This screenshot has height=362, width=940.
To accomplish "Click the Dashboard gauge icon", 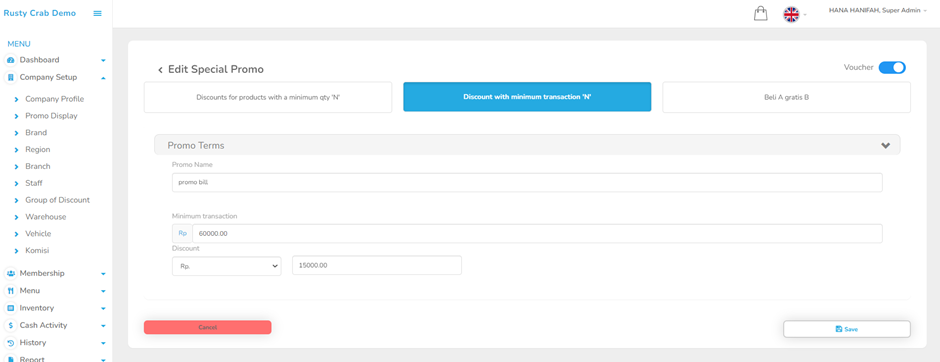I will (x=11, y=61).
